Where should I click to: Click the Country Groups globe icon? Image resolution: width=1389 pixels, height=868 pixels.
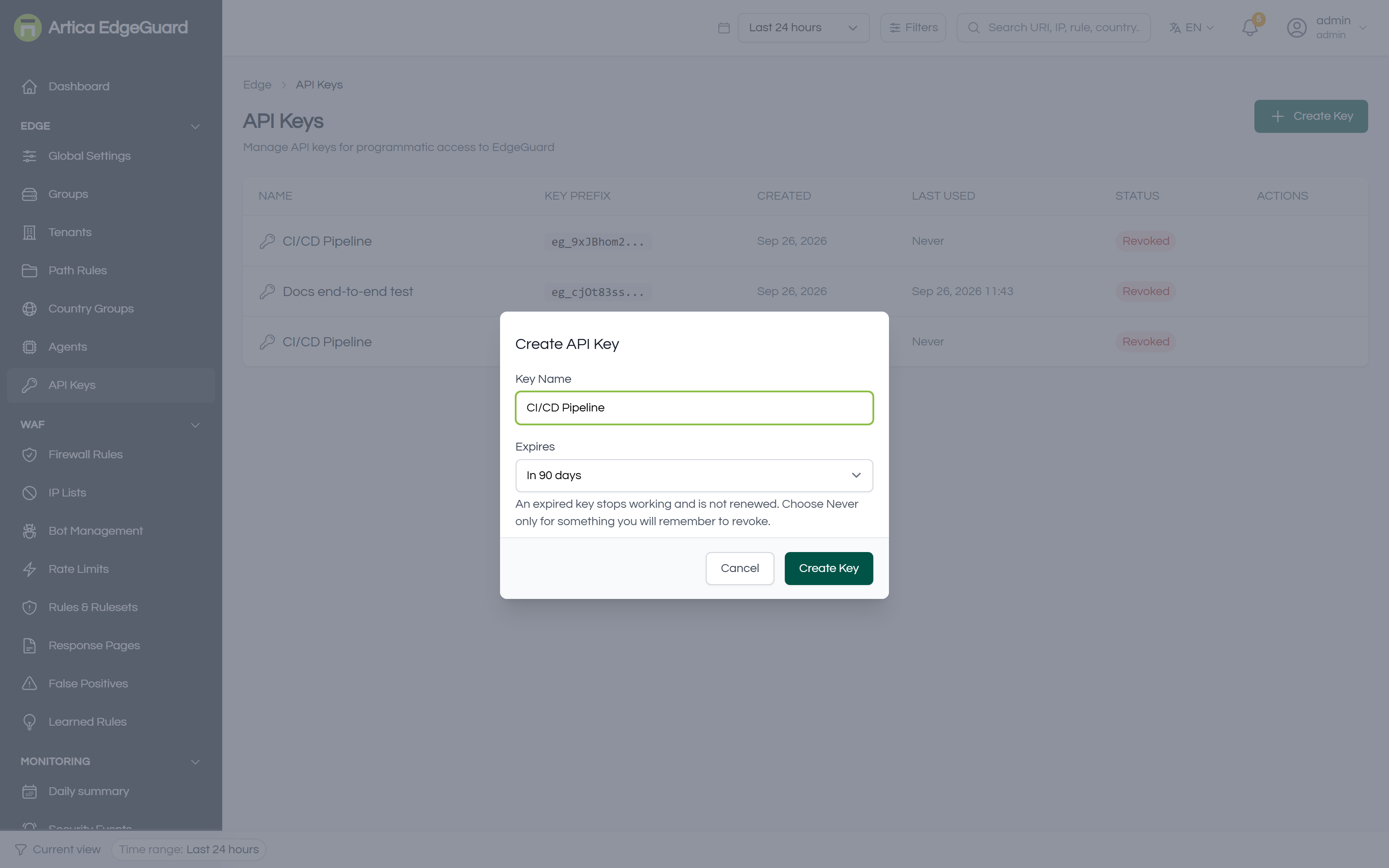tap(29, 309)
